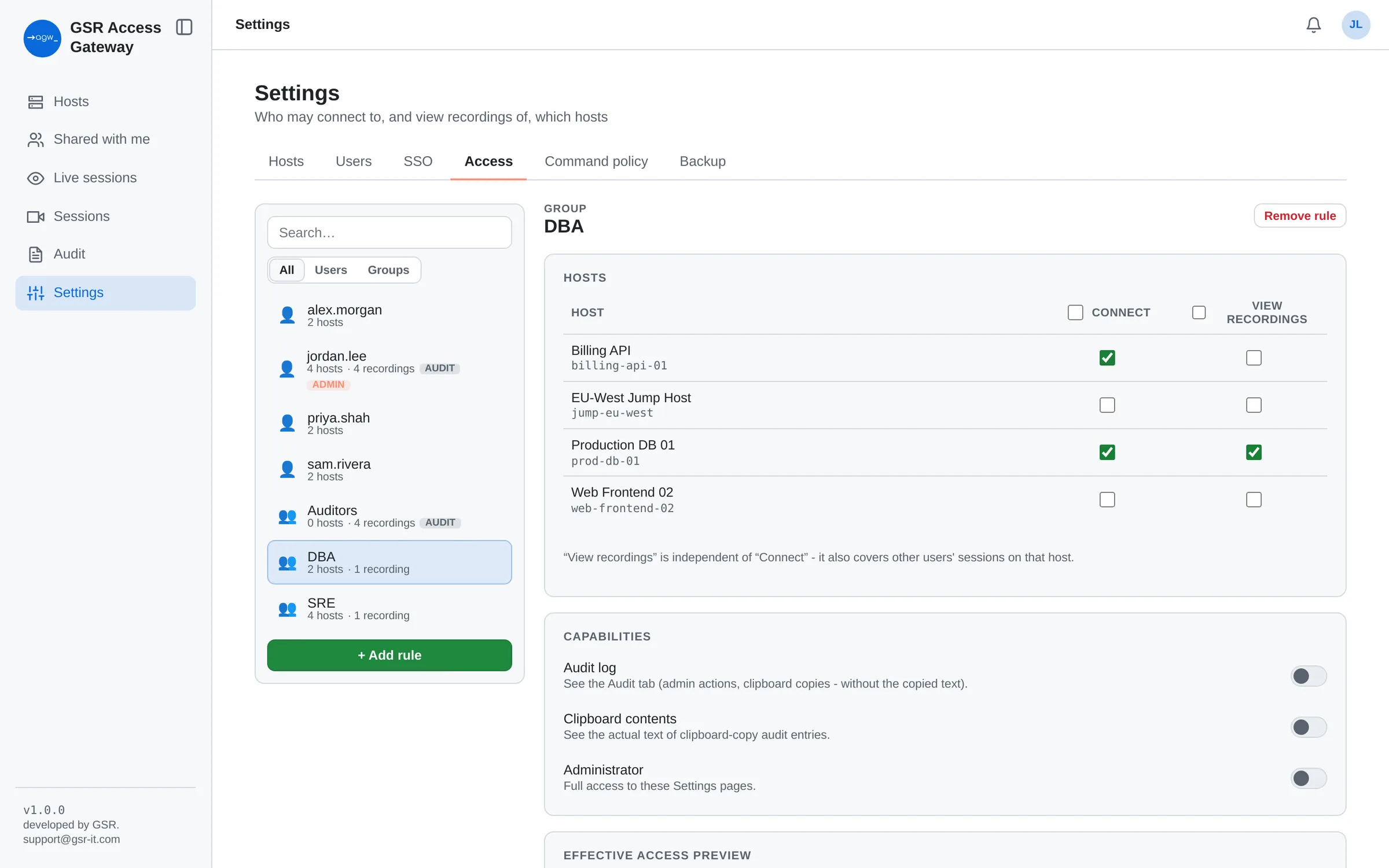This screenshot has height=868, width=1389.
Task: Click the Settings sliders icon
Action: click(x=35, y=293)
